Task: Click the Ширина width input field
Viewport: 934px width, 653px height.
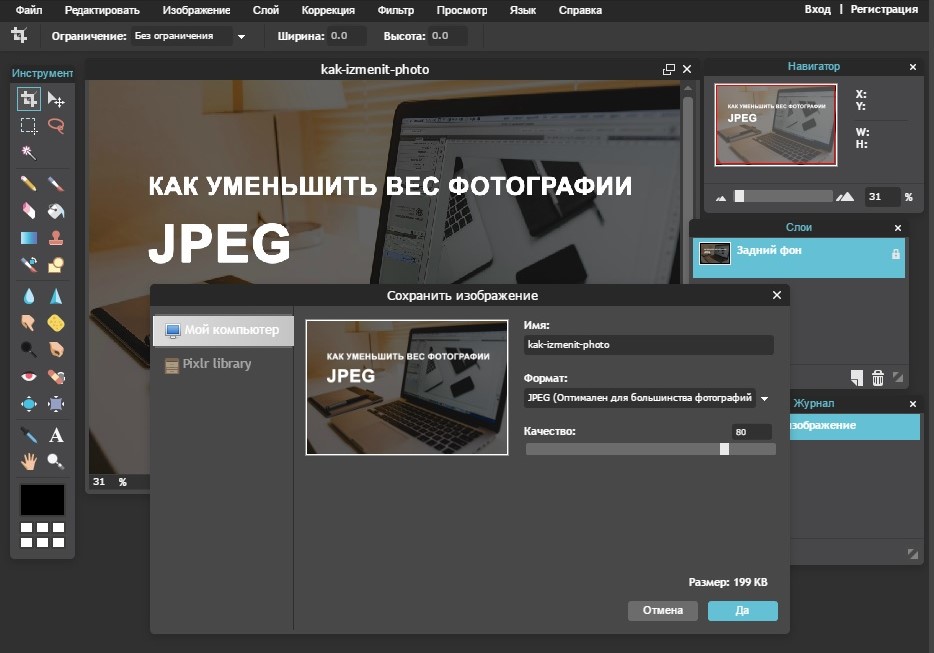Action: (346, 36)
